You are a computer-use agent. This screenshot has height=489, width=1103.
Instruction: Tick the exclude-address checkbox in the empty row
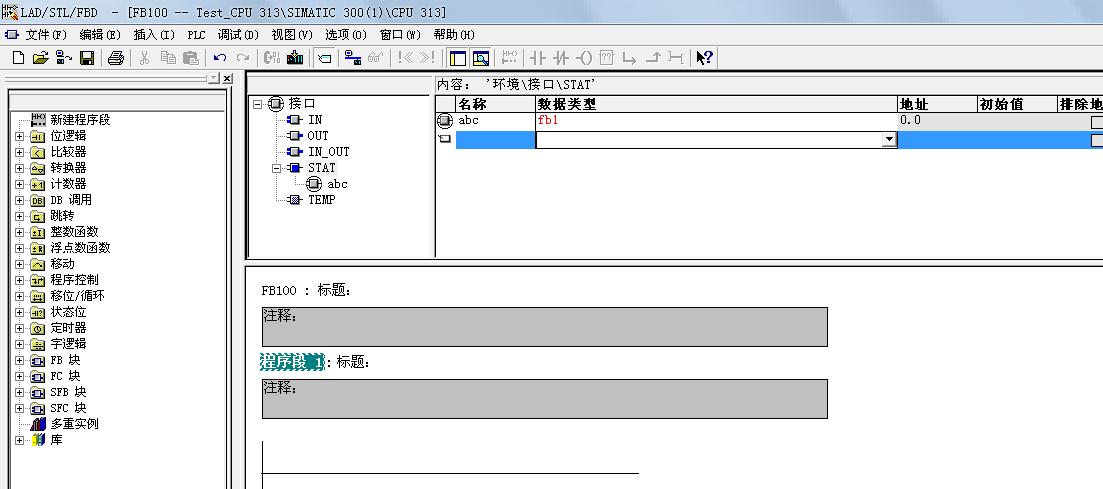click(x=1096, y=140)
